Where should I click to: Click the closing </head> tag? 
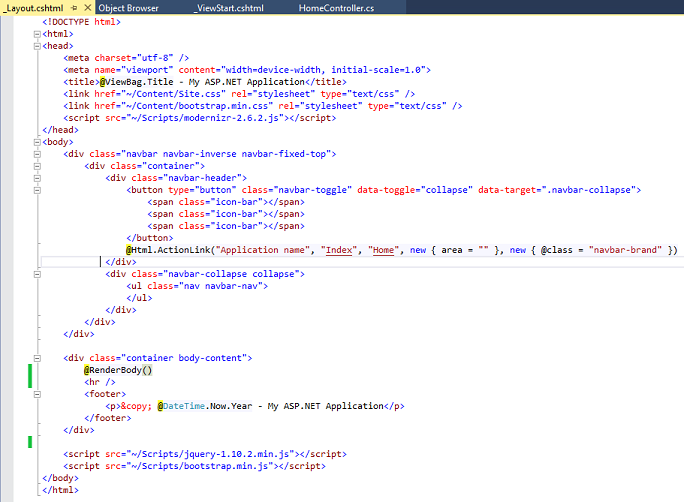pos(61,130)
